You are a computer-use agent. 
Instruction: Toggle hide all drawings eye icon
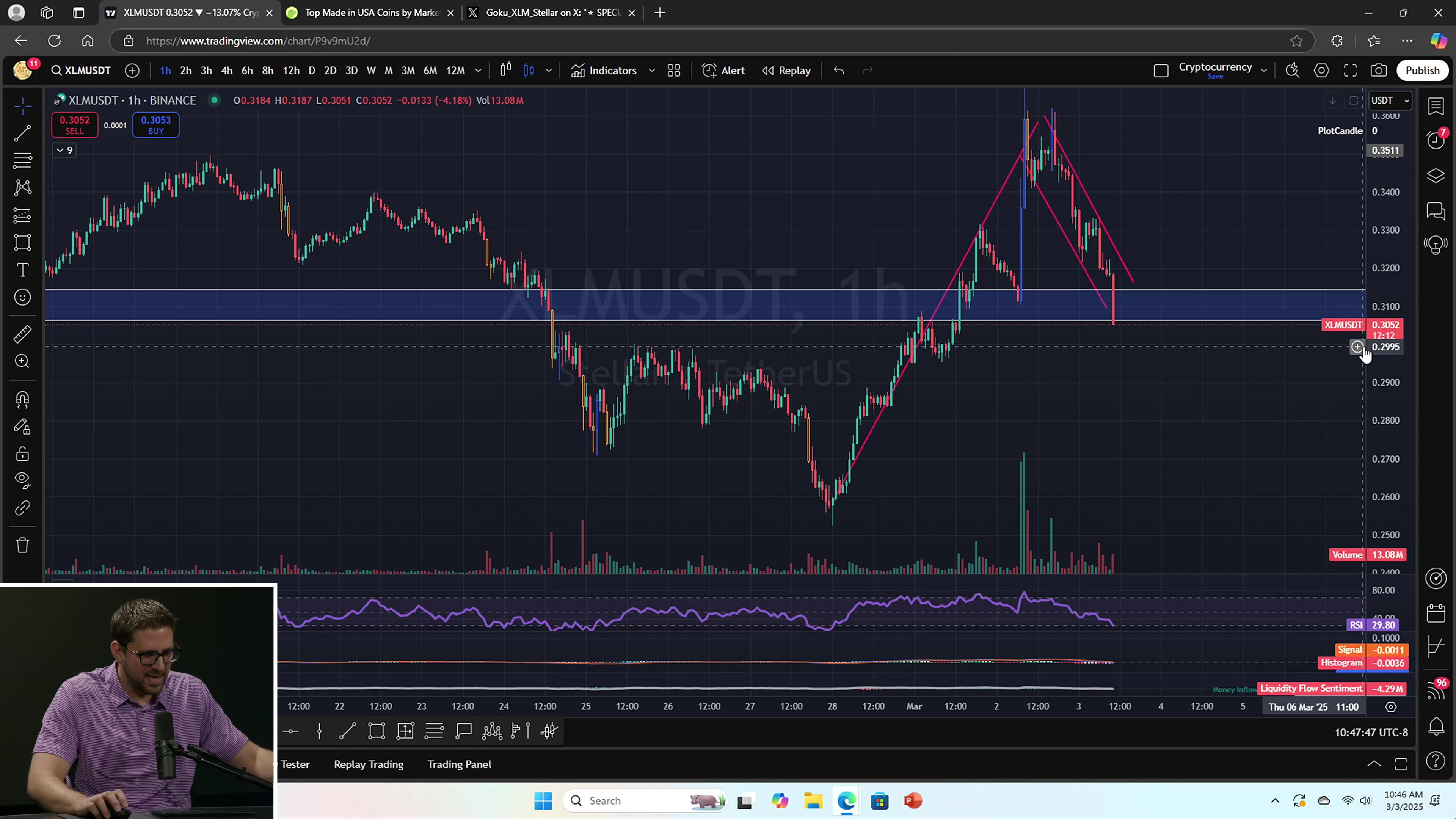23,479
